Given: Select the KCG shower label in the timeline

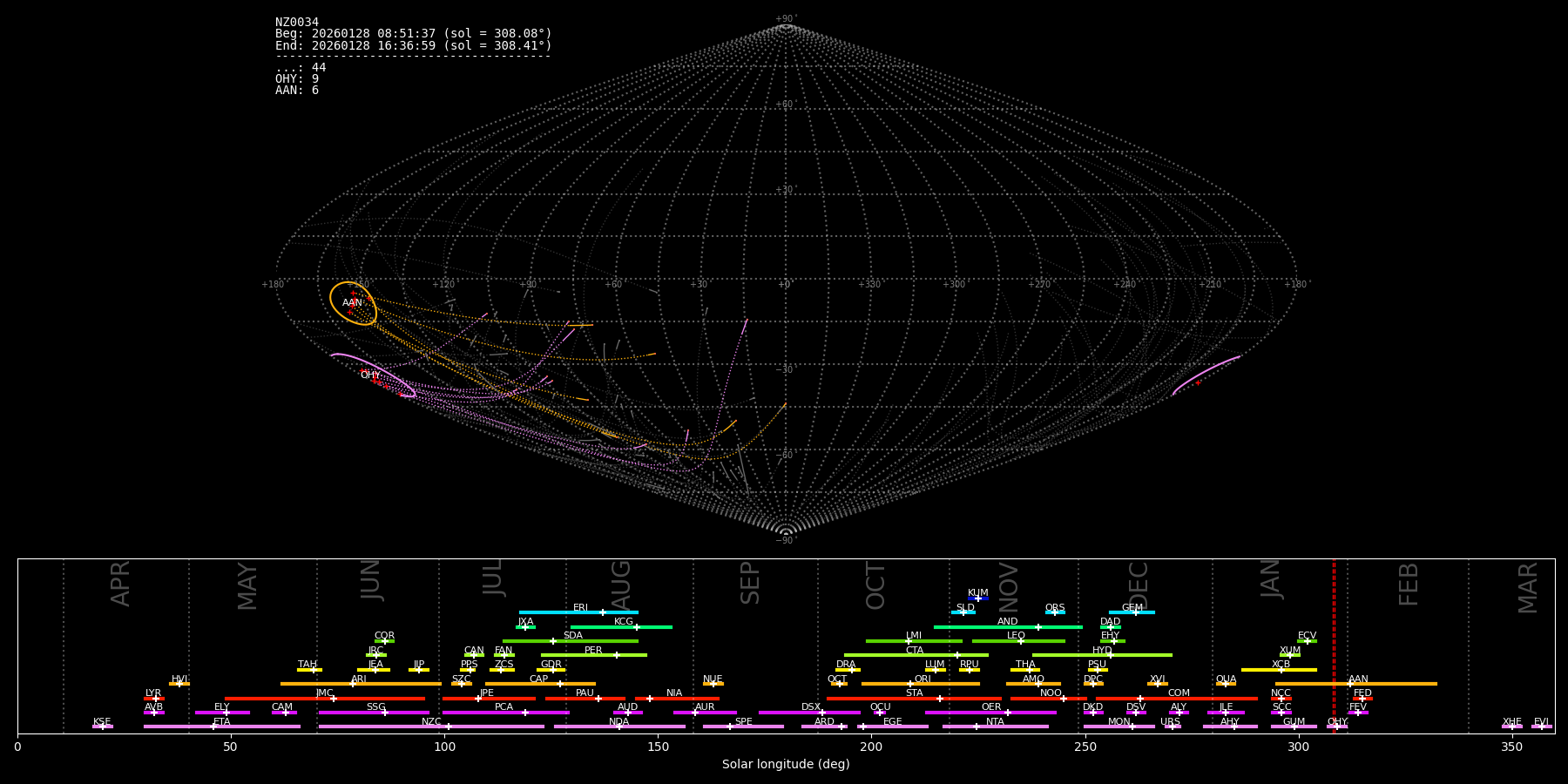Looking at the screenshot, I should [624, 622].
